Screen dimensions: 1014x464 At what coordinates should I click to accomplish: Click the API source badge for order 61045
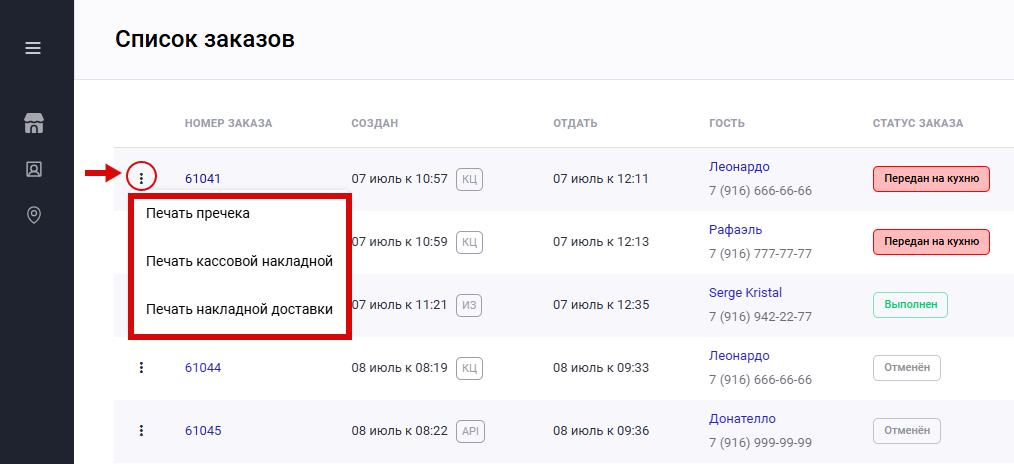pos(471,431)
